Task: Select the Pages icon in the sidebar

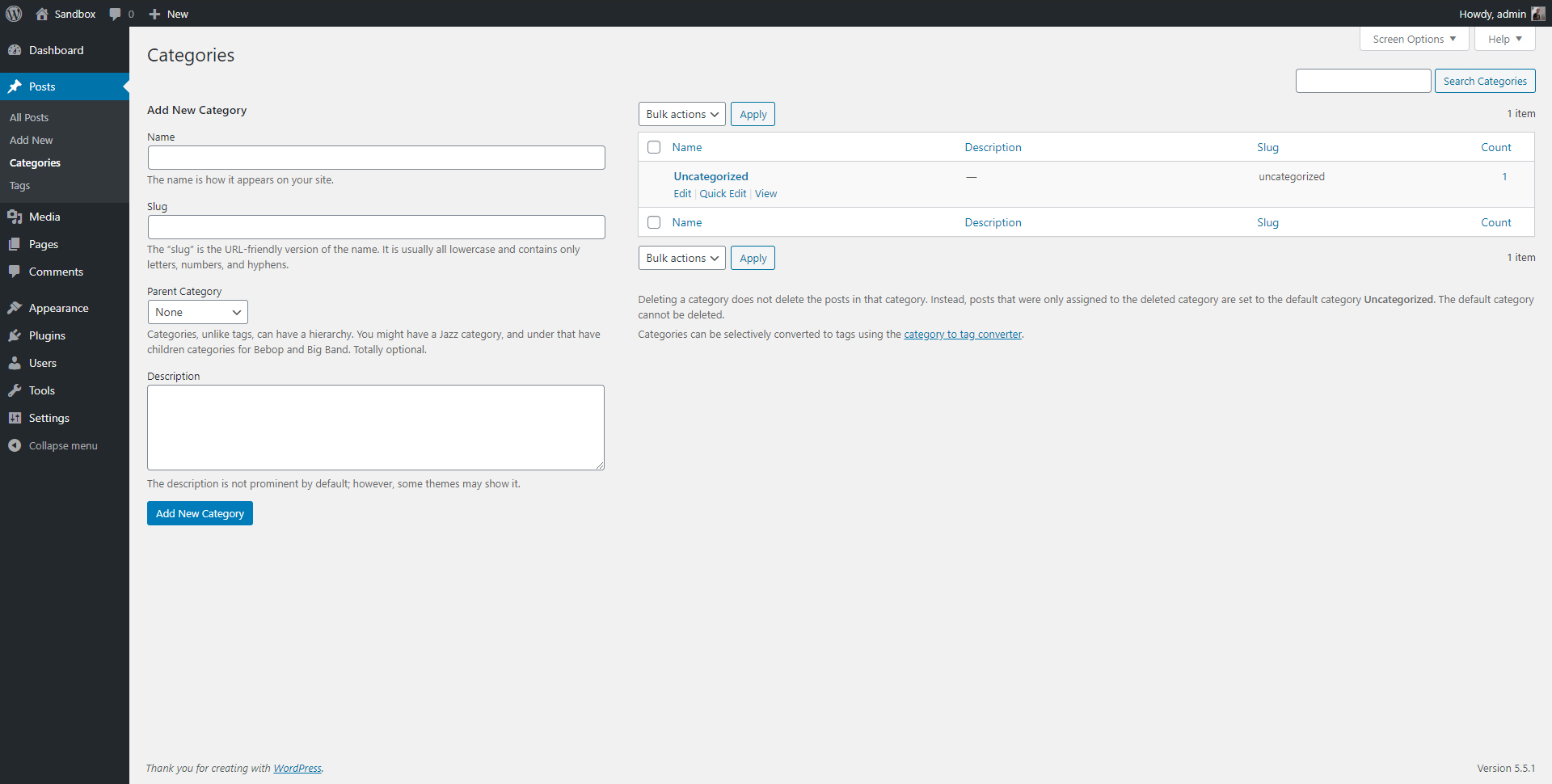Action: tap(16, 244)
